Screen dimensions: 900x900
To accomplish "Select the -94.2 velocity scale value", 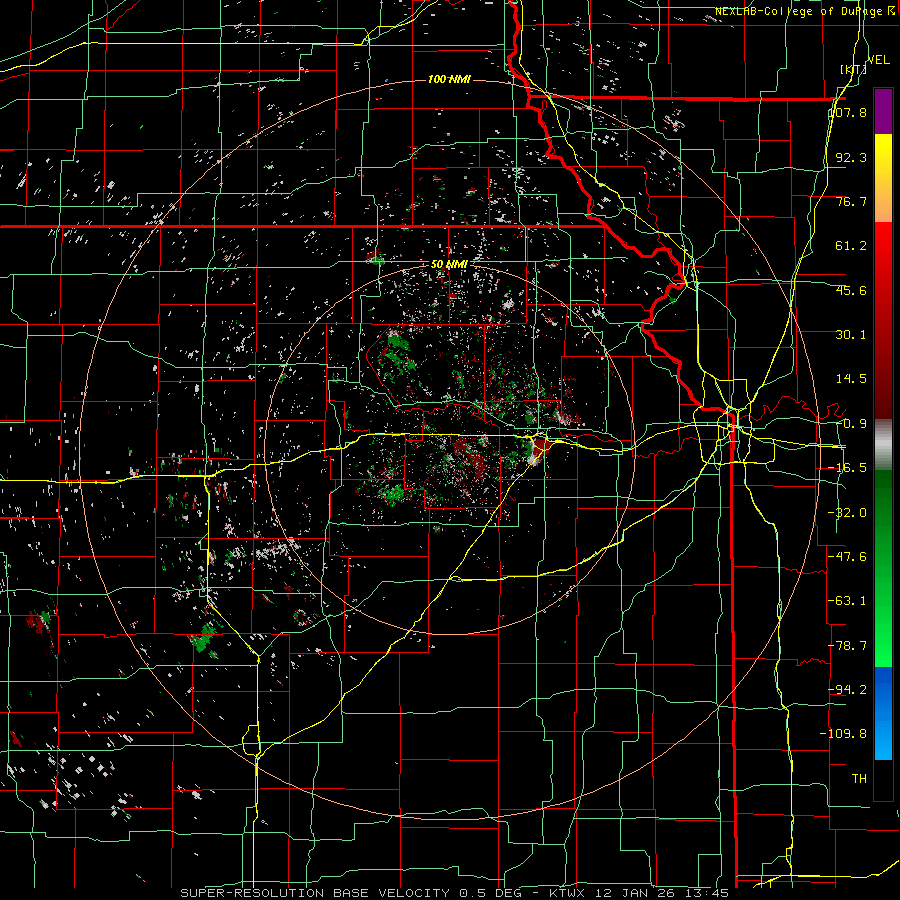I will click(x=848, y=689).
